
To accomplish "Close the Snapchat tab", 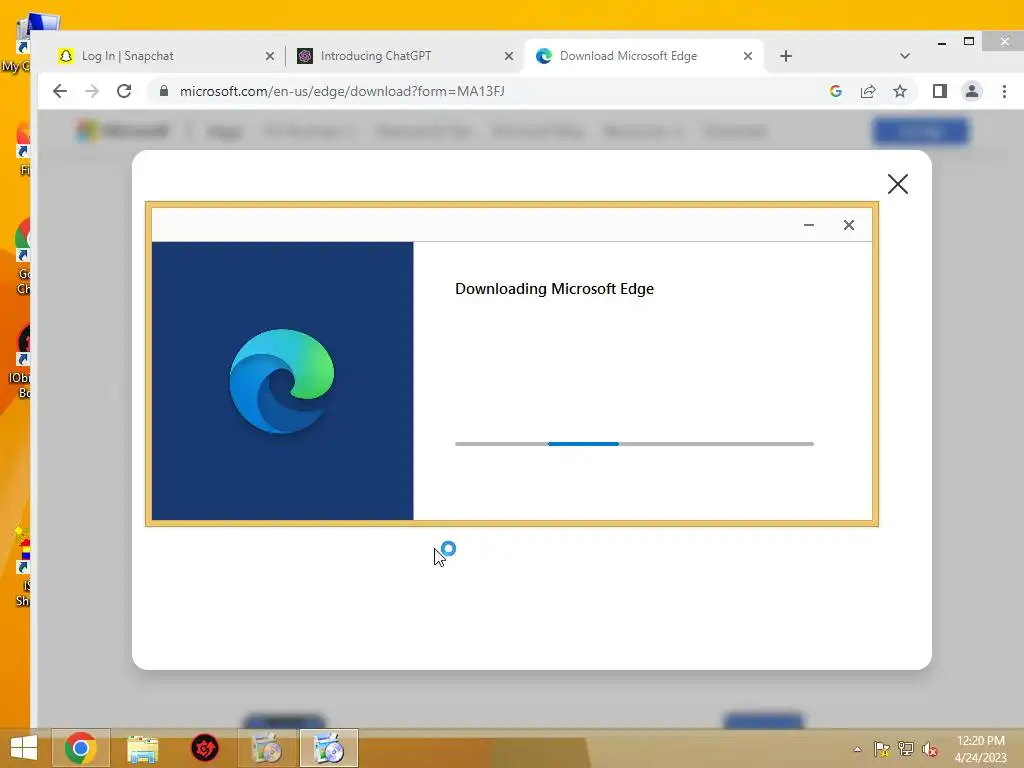I will (270, 56).
